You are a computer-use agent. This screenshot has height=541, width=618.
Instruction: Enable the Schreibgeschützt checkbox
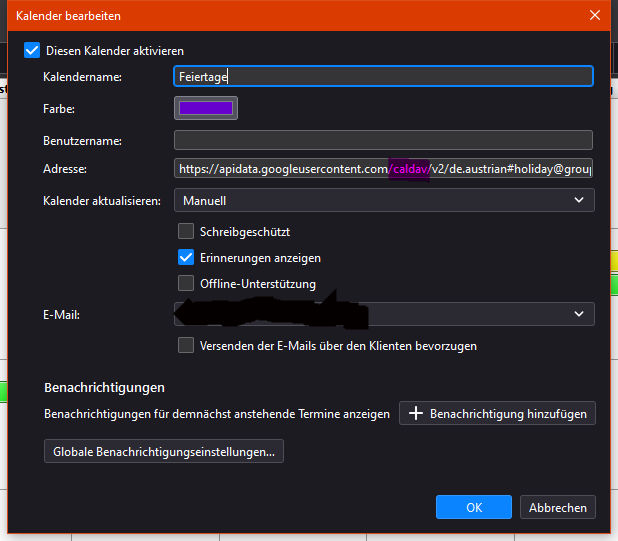[x=186, y=232]
